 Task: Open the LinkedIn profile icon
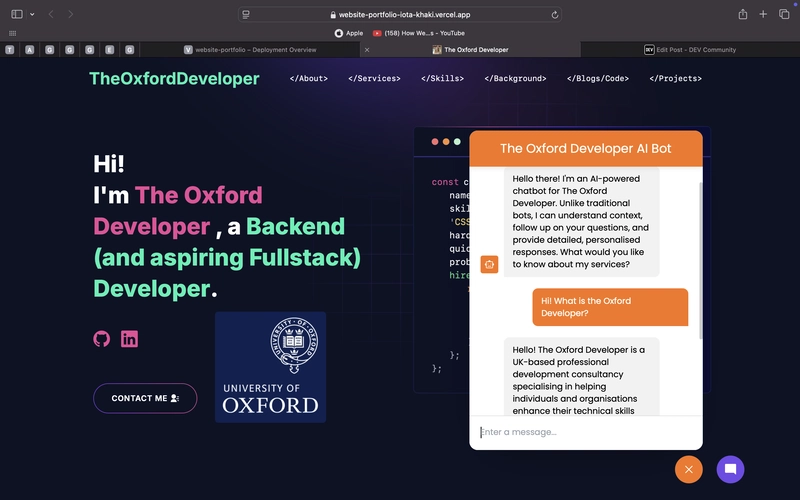pos(129,339)
